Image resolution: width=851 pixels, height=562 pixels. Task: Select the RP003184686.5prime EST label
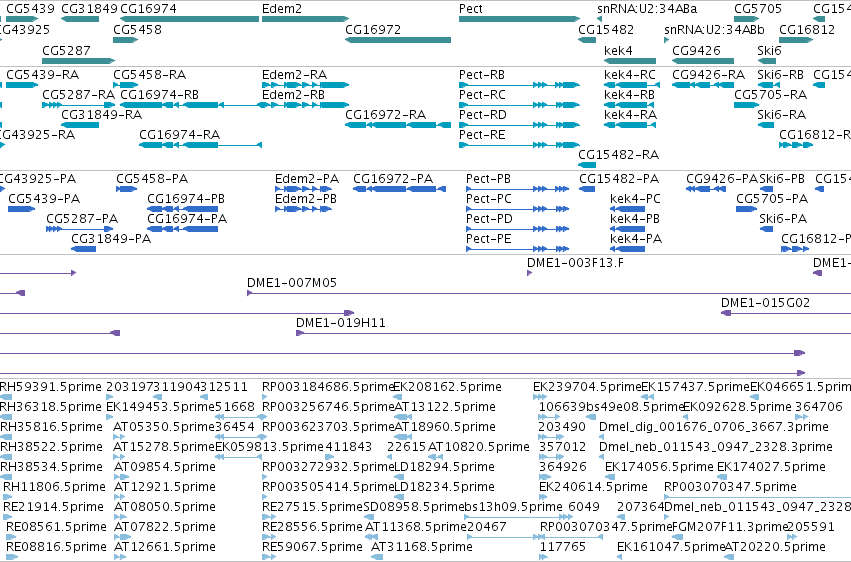coord(328,387)
